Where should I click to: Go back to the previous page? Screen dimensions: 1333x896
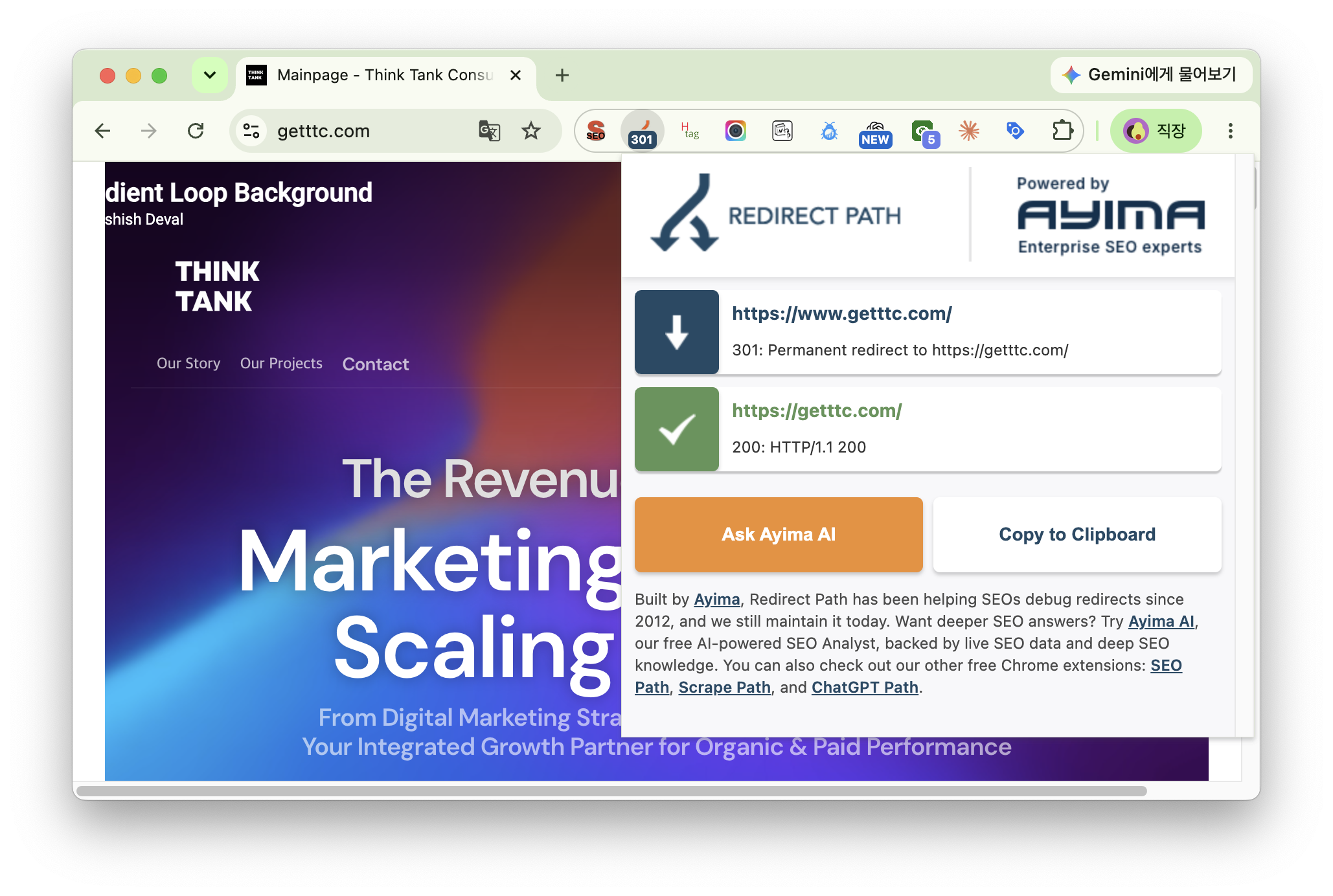(x=102, y=131)
